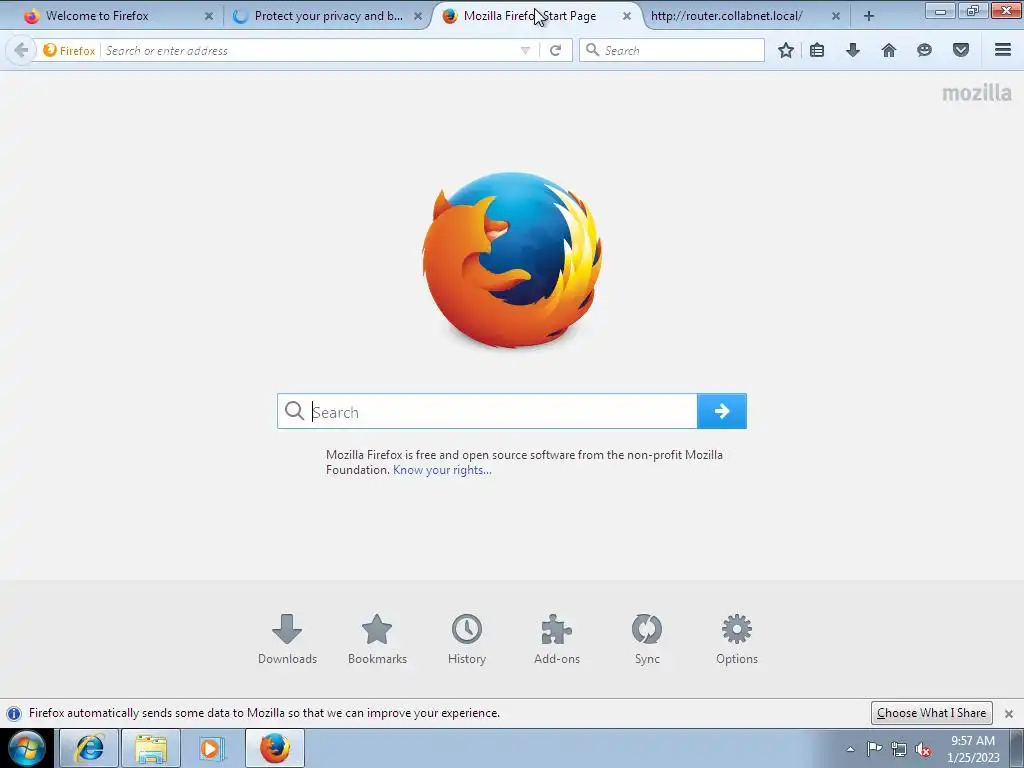Click the start page Search box
This screenshot has height=768, width=1024.
487,411
